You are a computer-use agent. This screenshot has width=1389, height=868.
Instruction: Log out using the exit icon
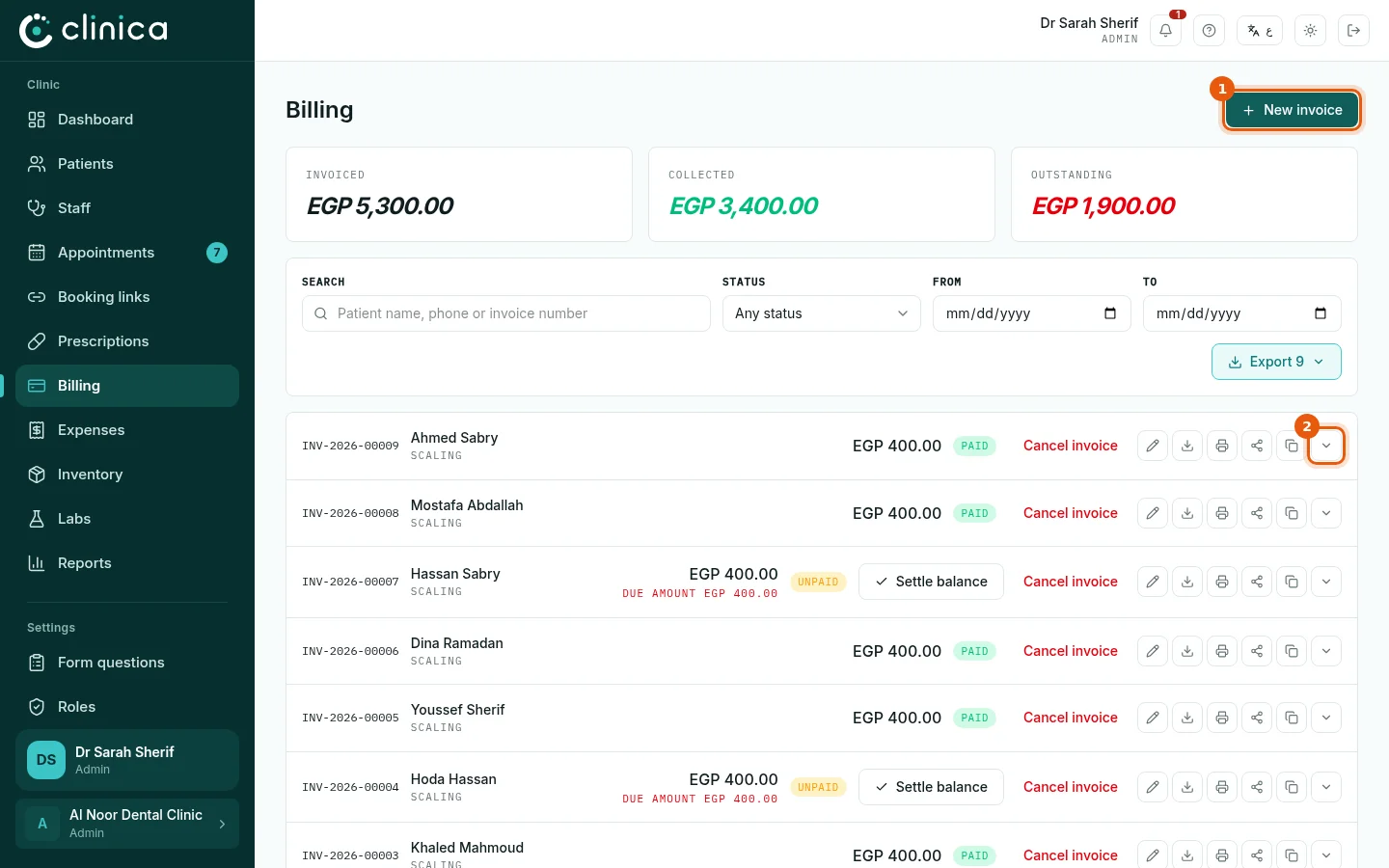[1354, 31]
